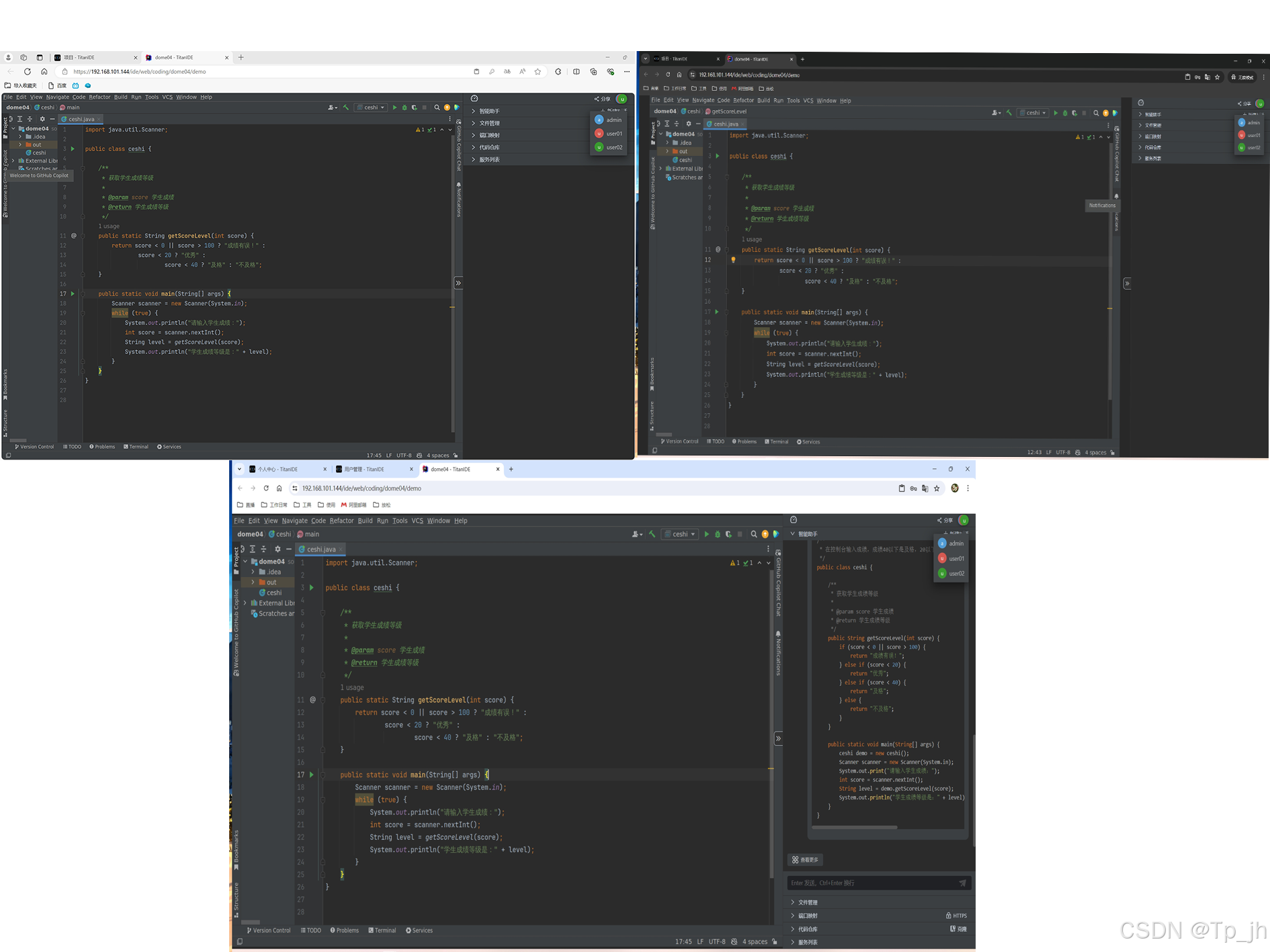Open ceshi run configuration dropdown in bottom window
The height and width of the screenshot is (952, 1270).
tap(680, 534)
